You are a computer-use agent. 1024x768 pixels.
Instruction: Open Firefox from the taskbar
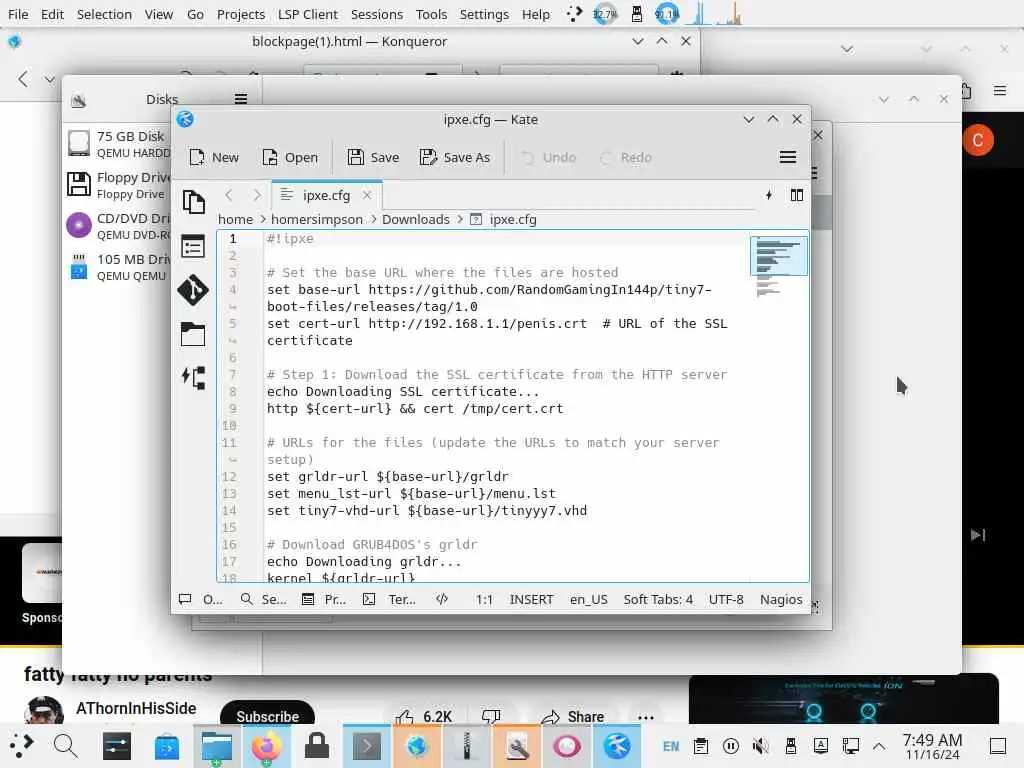pos(266,746)
